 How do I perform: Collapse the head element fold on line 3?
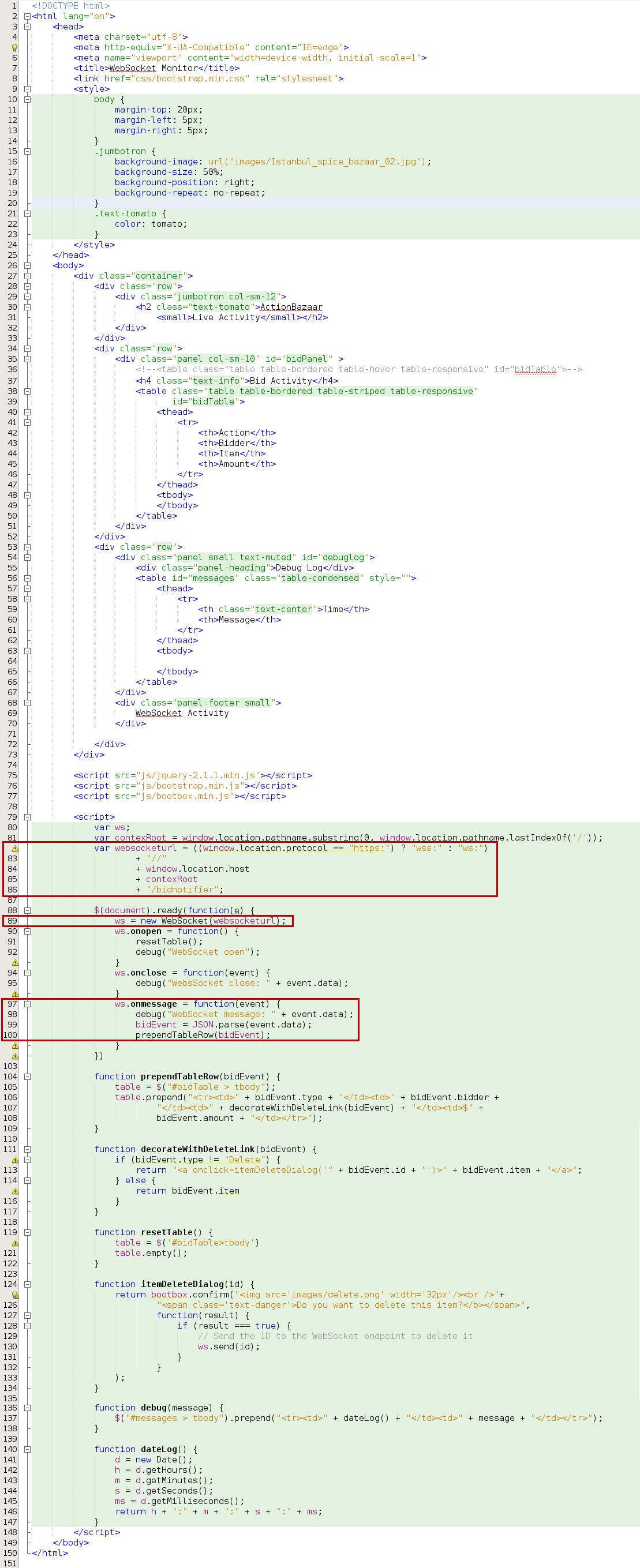point(27,27)
